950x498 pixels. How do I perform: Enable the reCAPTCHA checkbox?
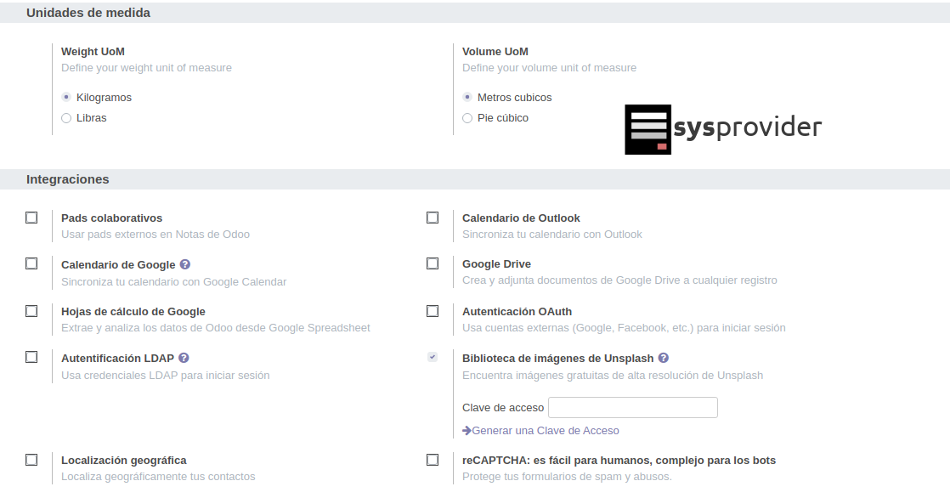(432, 460)
